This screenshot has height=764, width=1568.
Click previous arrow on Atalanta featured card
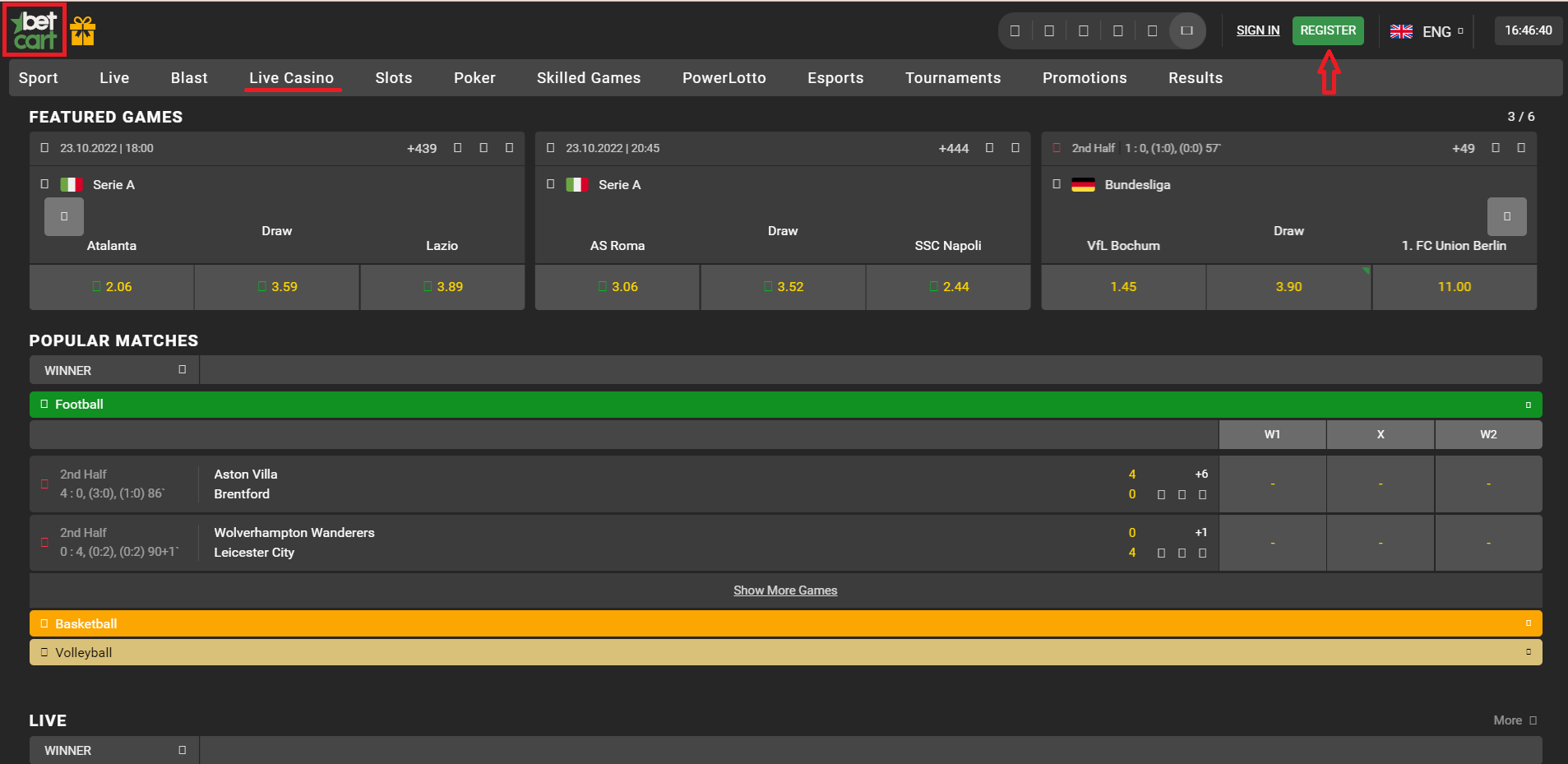[x=64, y=216]
